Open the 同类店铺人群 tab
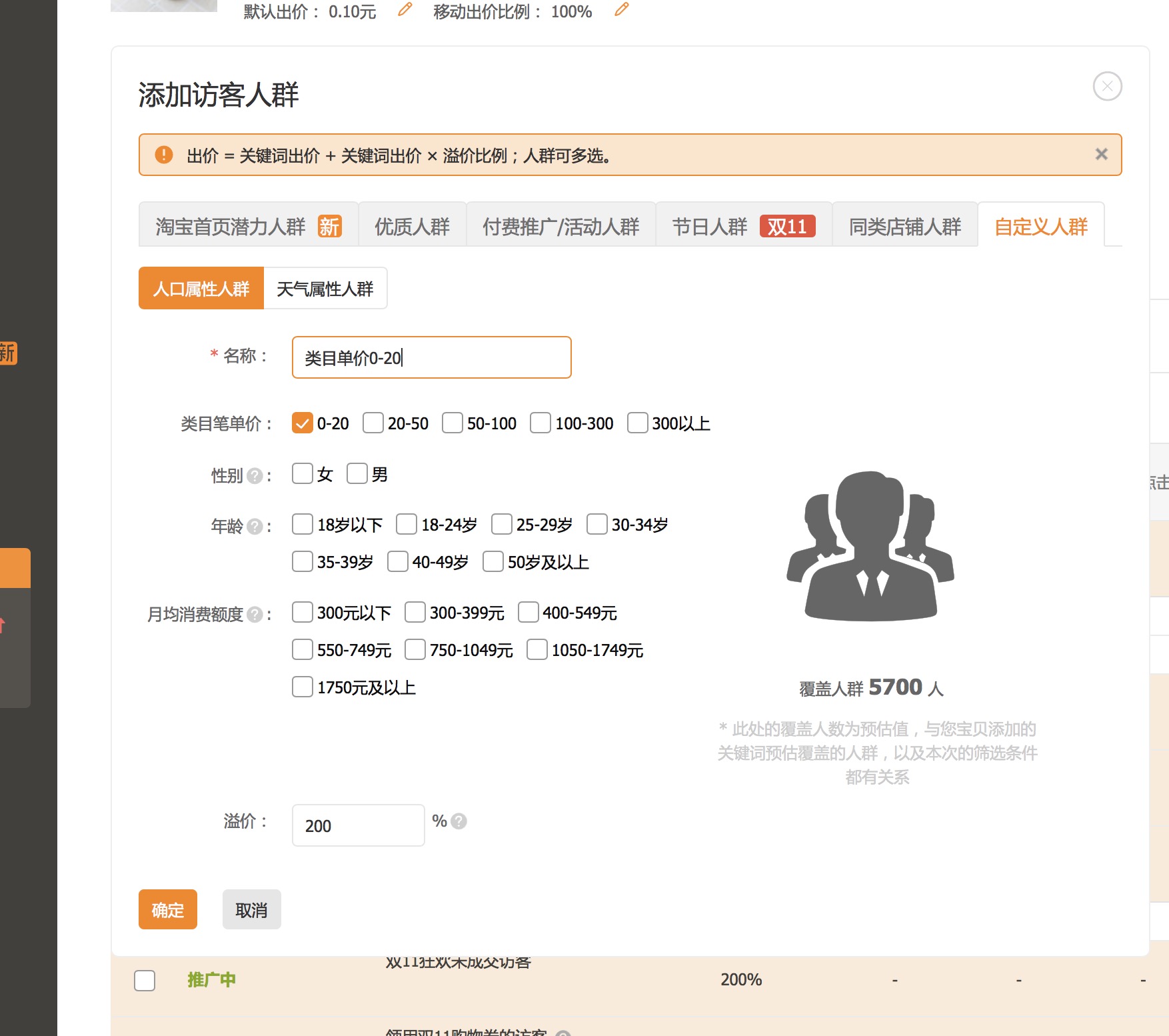 coord(904,226)
